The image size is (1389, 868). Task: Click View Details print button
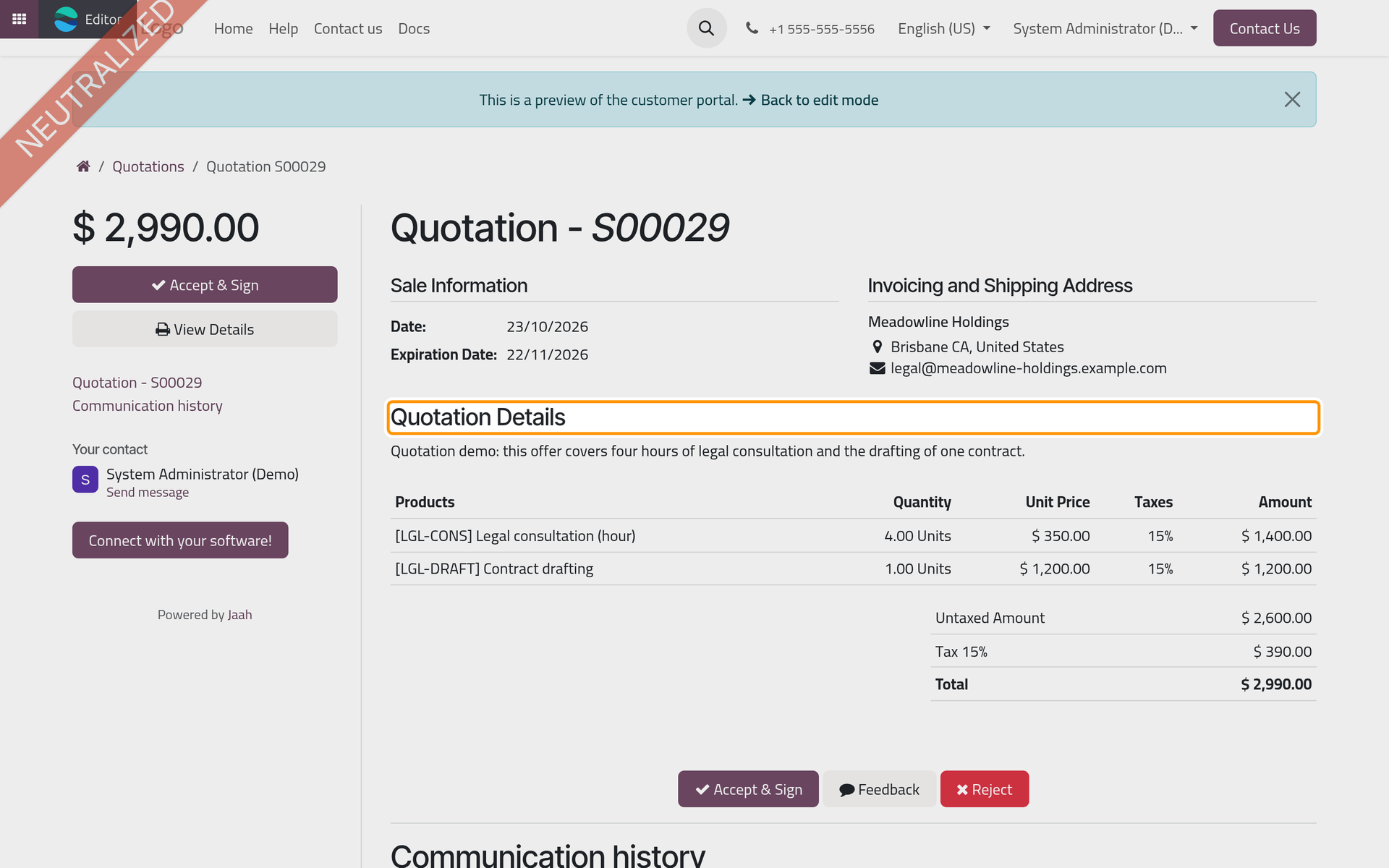[205, 329]
